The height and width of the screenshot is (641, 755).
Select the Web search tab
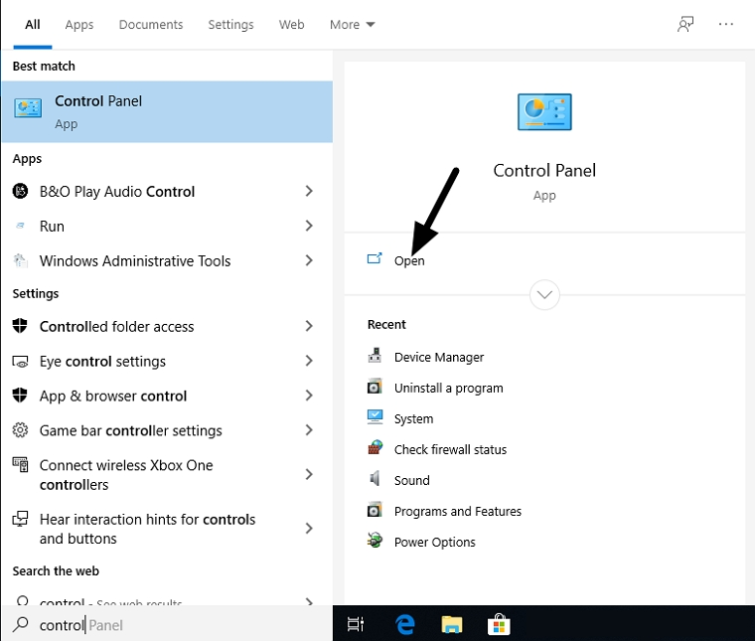(x=292, y=24)
